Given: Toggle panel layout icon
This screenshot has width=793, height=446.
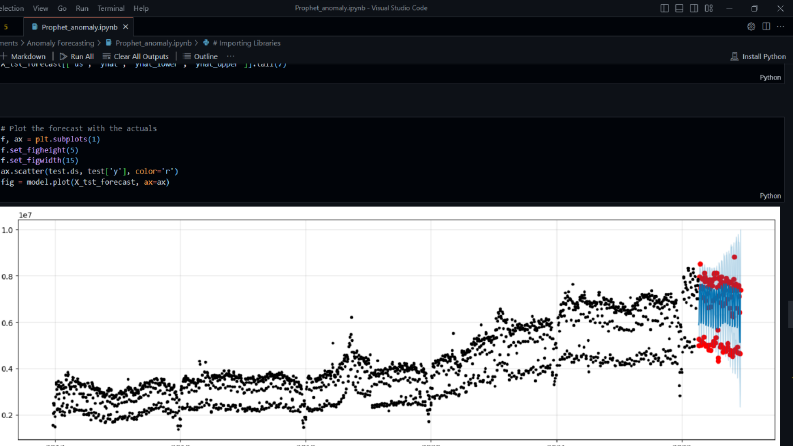Looking at the screenshot, I should [x=679, y=8].
